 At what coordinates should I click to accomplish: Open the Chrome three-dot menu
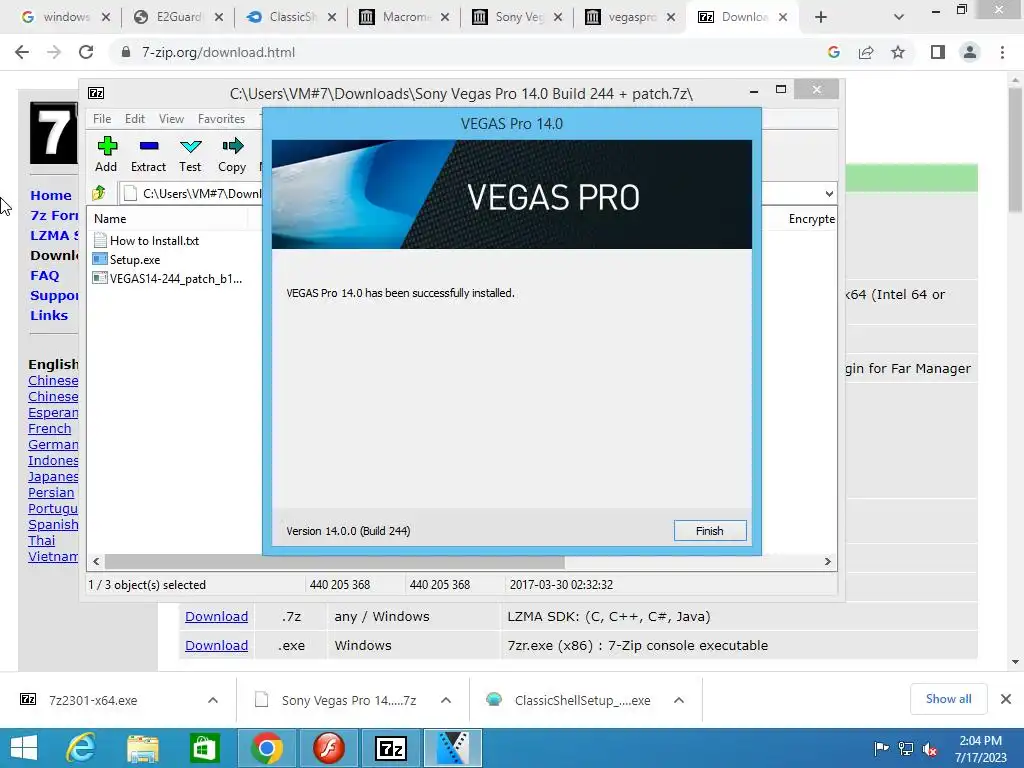pos(1002,52)
